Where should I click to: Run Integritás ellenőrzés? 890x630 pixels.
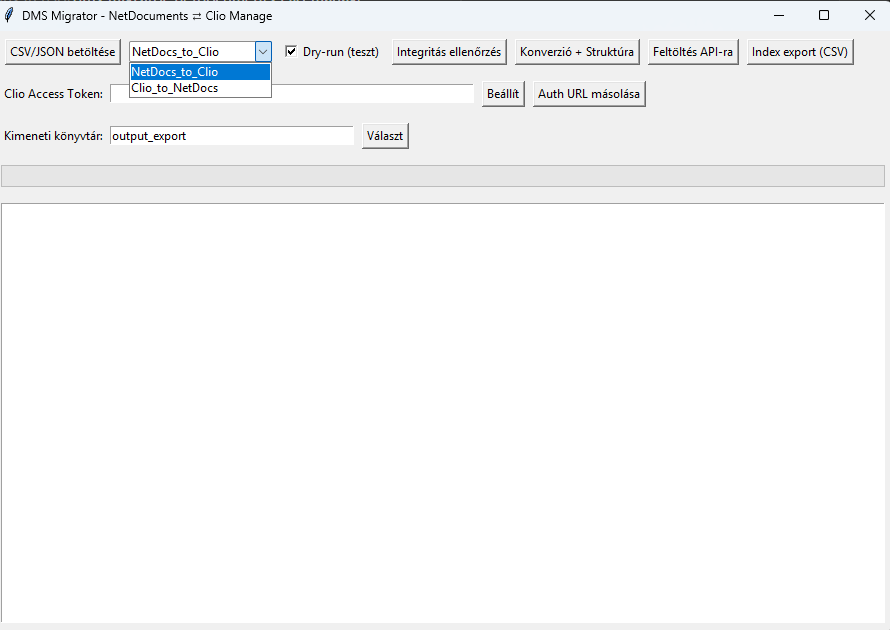point(449,52)
